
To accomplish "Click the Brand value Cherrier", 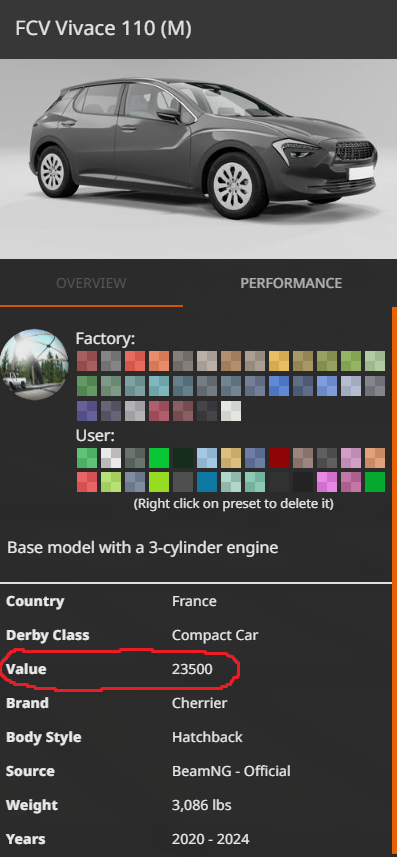I will tap(200, 703).
